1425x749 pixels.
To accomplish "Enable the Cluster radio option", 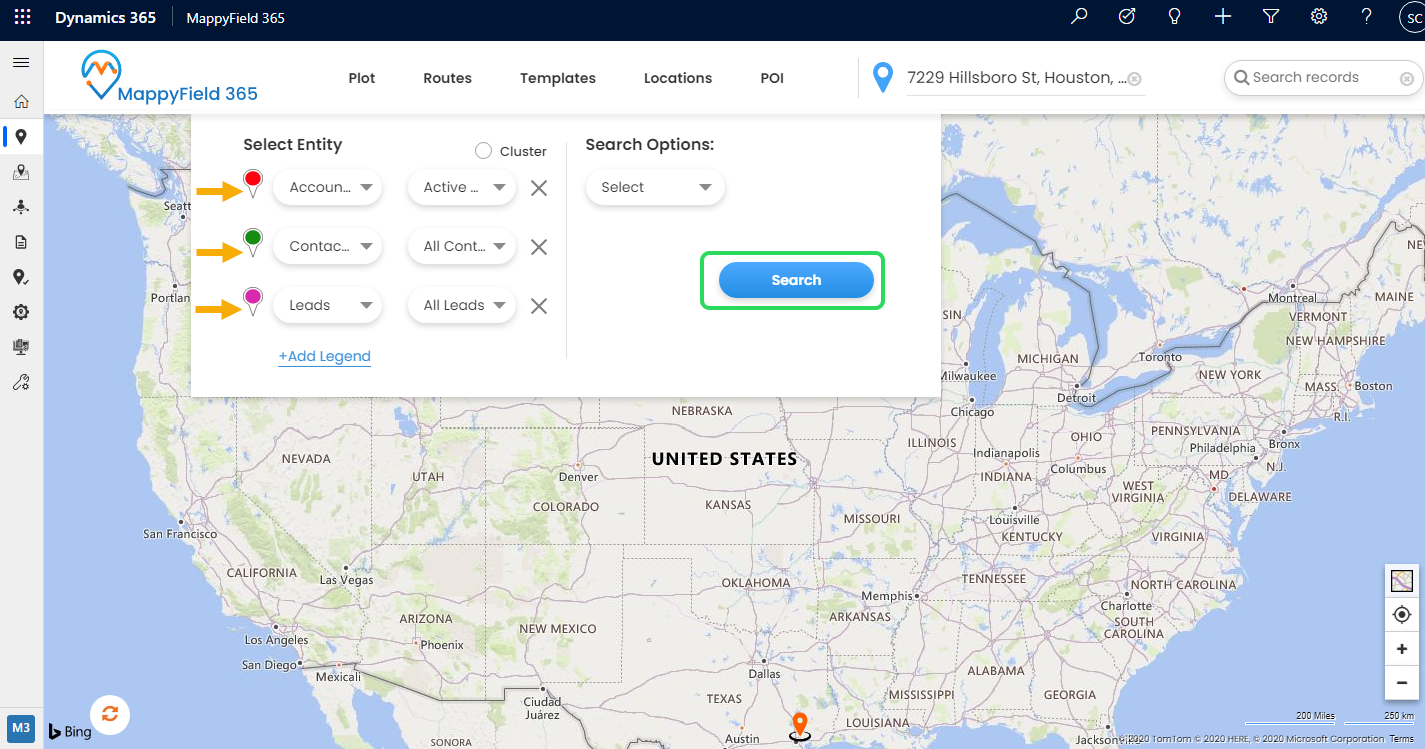I will click(x=483, y=151).
